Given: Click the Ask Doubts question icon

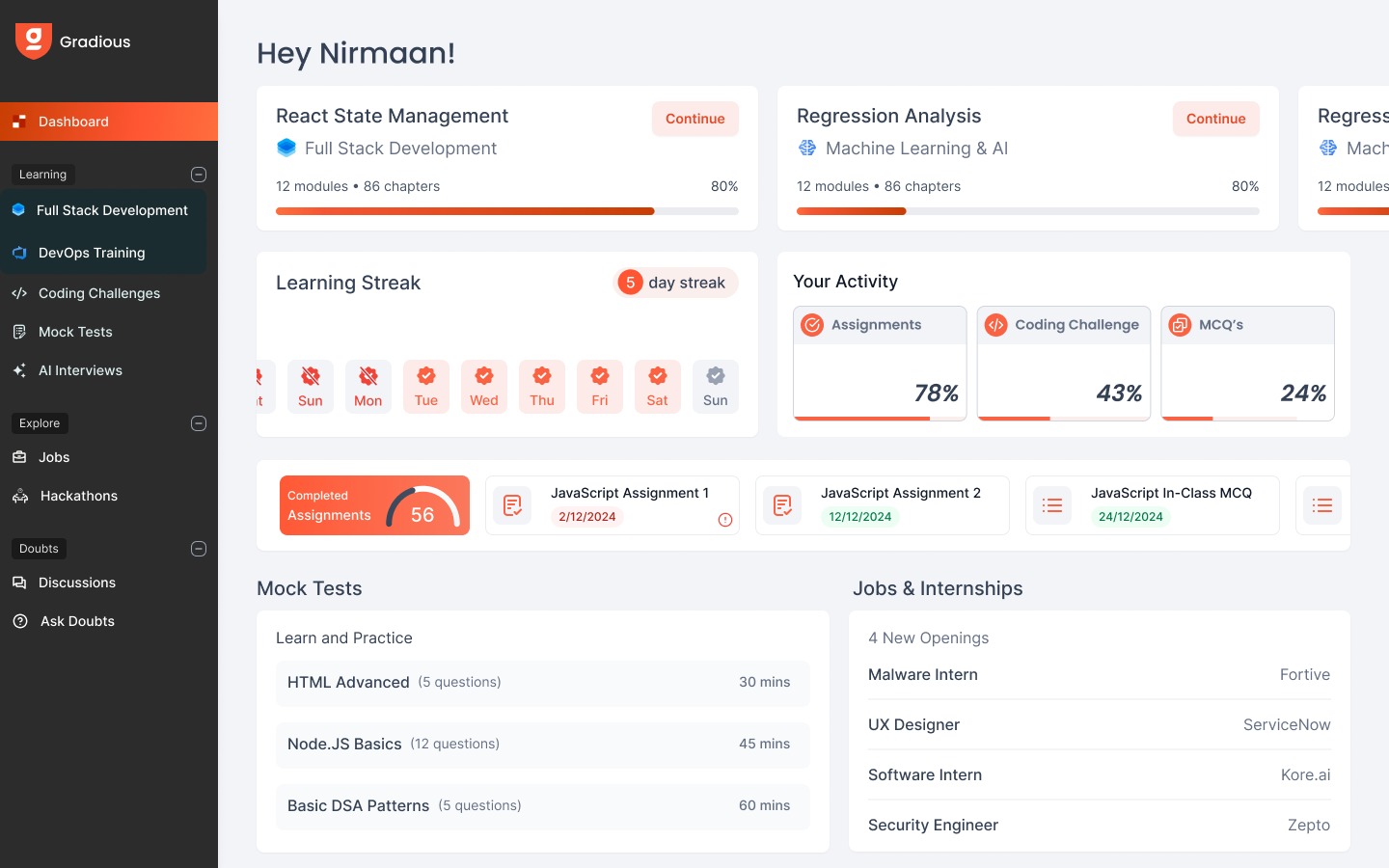Looking at the screenshot, I should pyautogui.click(x=20, y=621).
